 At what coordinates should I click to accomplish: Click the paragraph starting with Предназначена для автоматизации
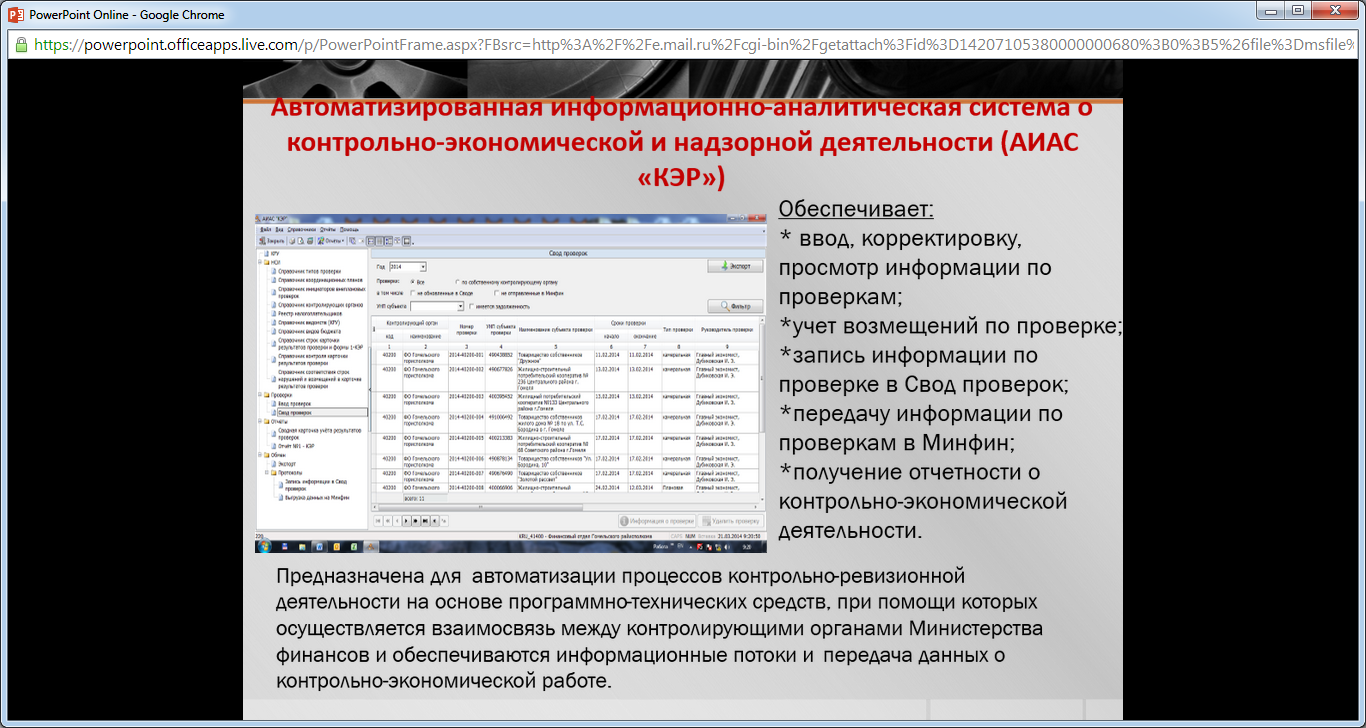click(x=661, y=629)
